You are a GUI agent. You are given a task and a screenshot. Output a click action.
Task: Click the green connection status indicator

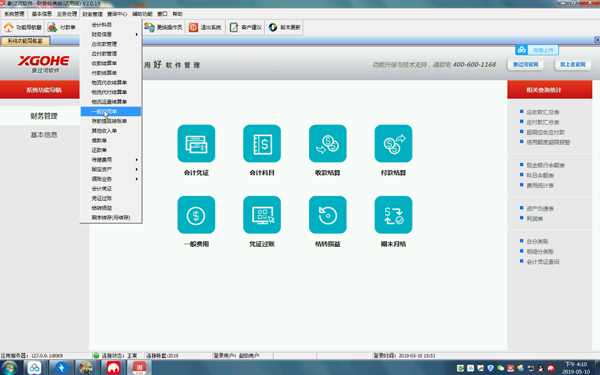96,355
